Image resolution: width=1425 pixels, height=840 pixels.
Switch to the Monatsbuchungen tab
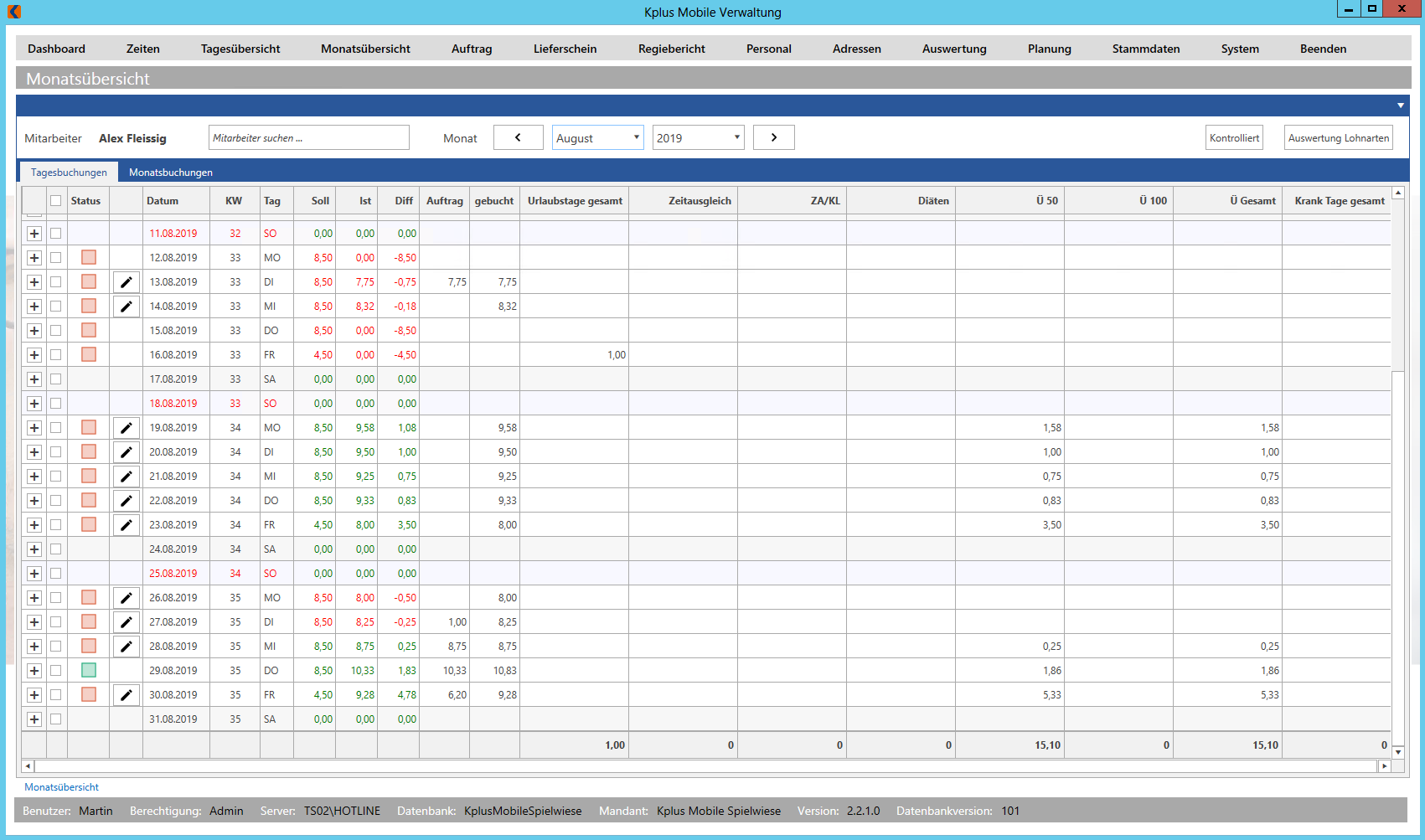171,172
